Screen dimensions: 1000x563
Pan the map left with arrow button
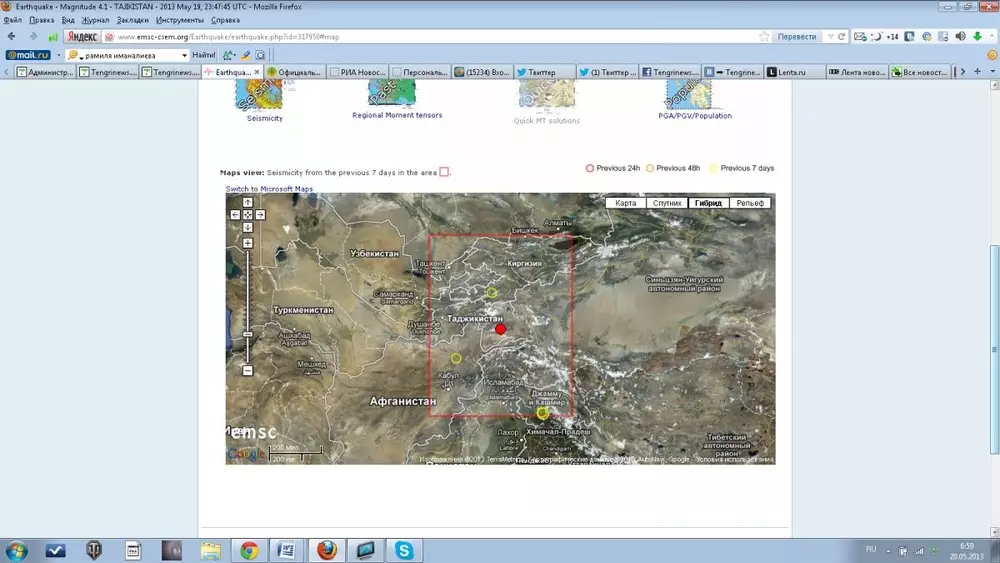[x=236, y=214]
